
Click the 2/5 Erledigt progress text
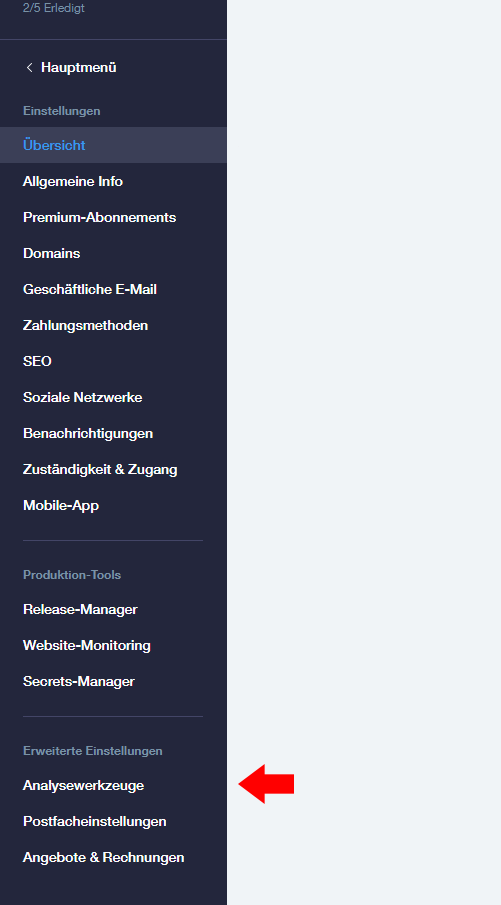coord(54,8)
